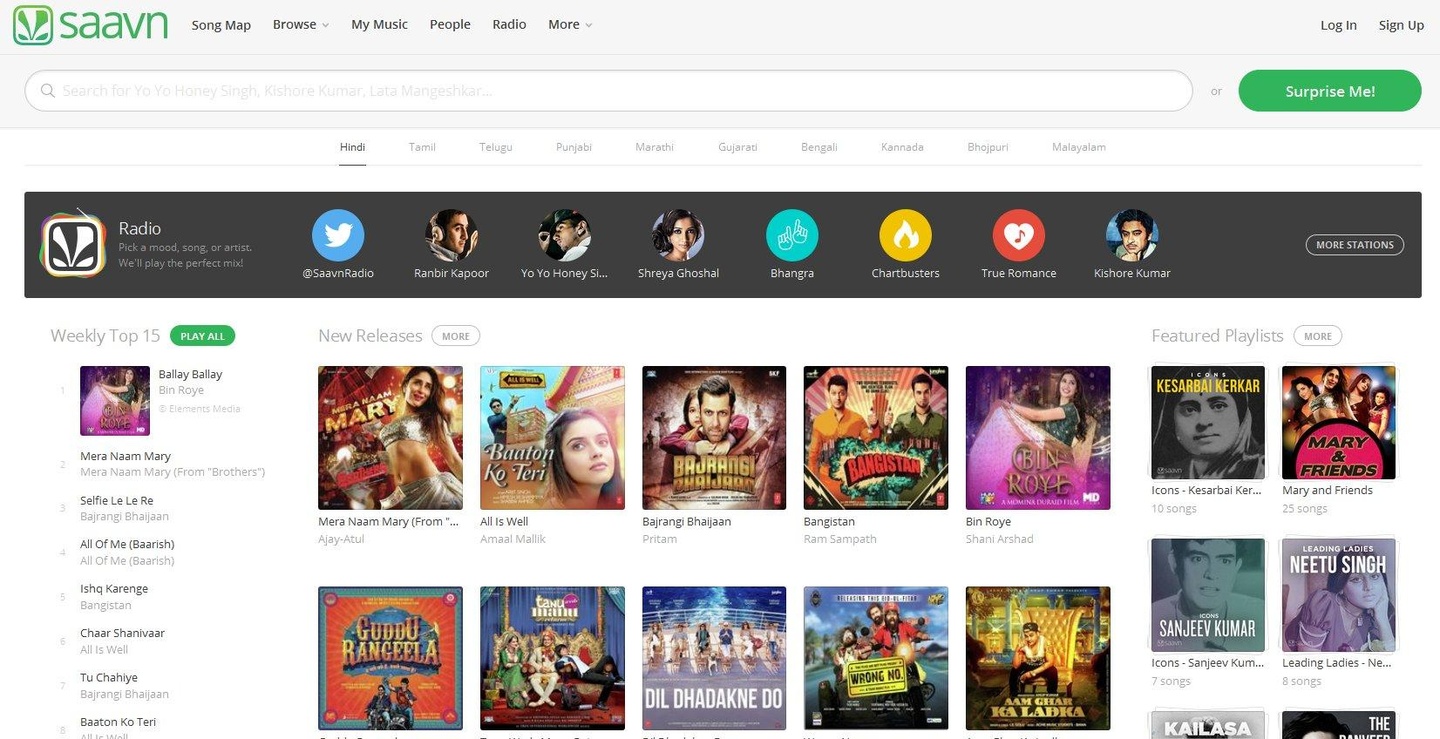Image resolution: width=1440 pixels, height=739 pixels.
Task: Open Ballay Ballay album thumbnail in Top 15
Action: (115, 401)
